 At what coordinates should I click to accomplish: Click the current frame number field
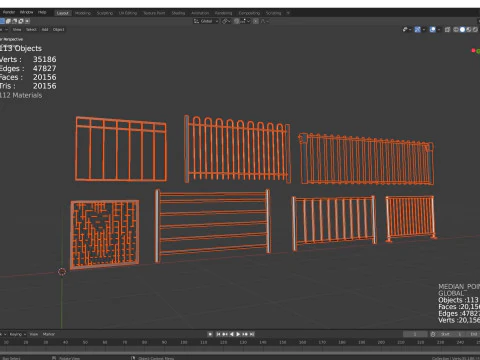click(415, 334)
